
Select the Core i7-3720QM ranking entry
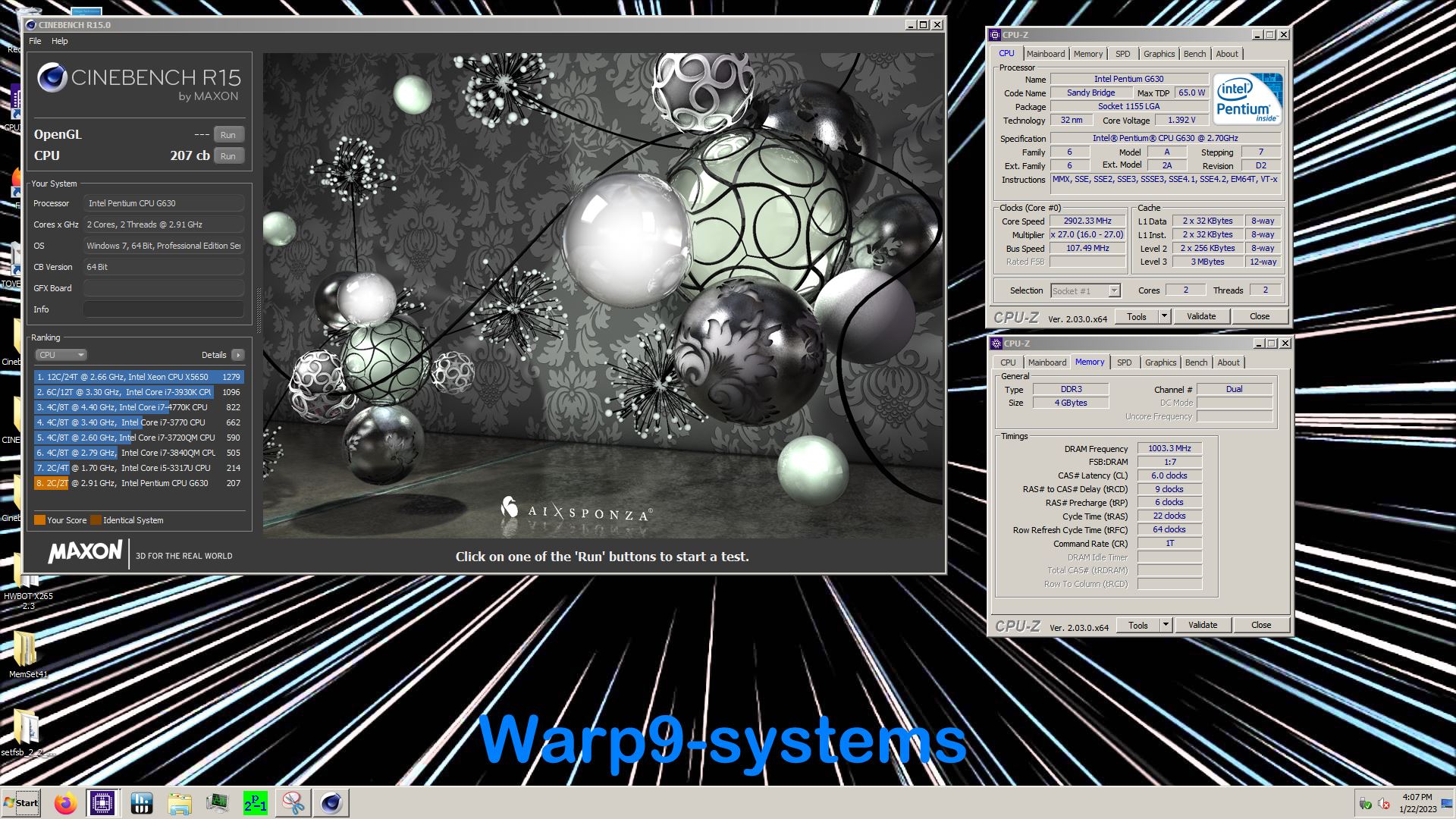coord(139,438)
